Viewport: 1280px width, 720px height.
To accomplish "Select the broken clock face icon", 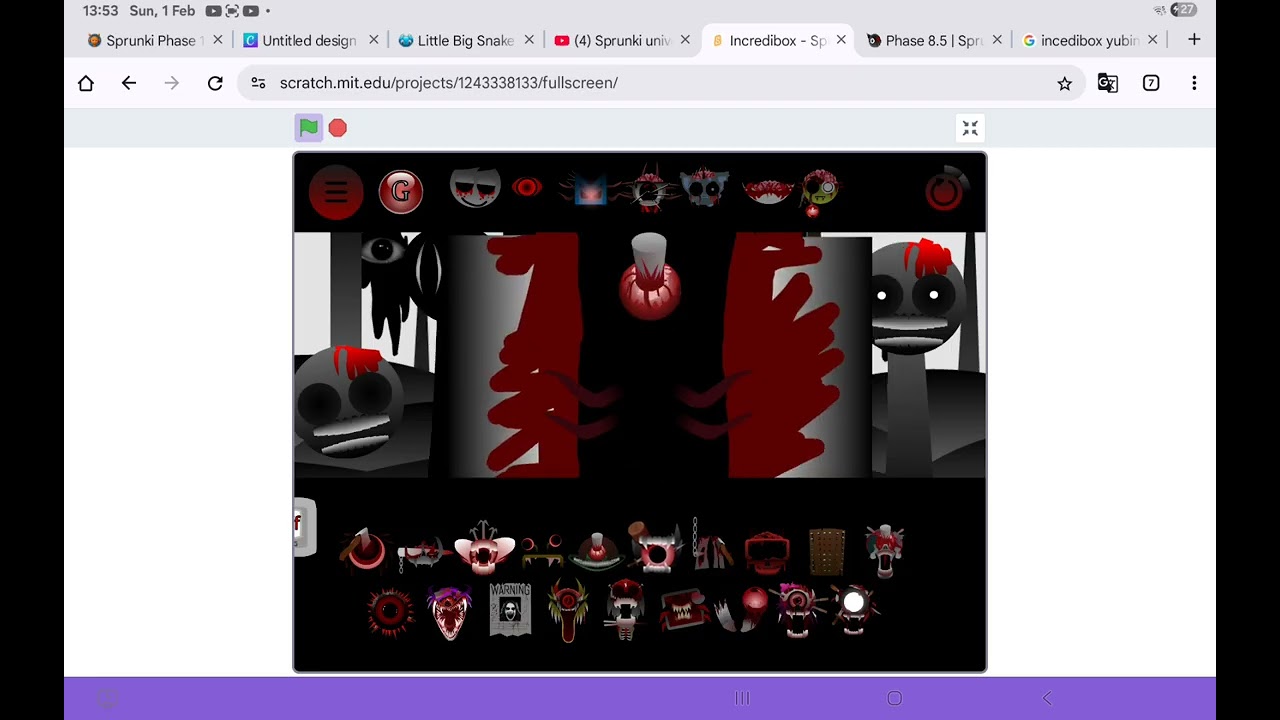I will coord(648,189).
